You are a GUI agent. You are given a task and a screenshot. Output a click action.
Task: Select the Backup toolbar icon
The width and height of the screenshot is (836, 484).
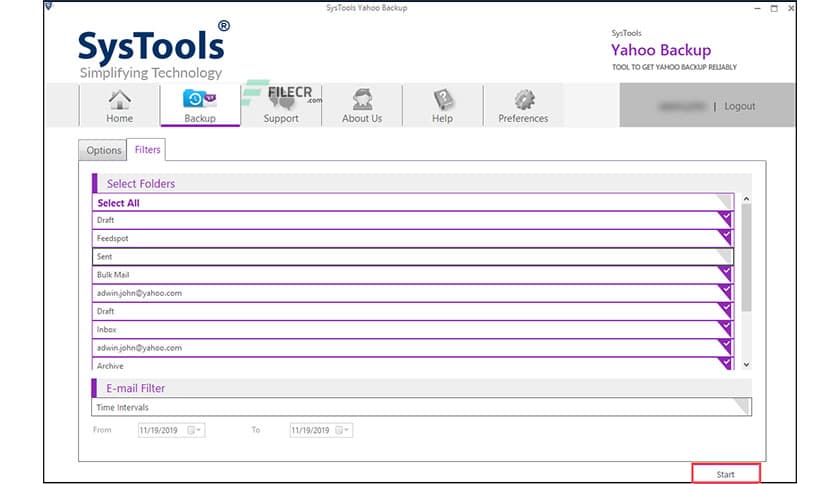point(199,99)
